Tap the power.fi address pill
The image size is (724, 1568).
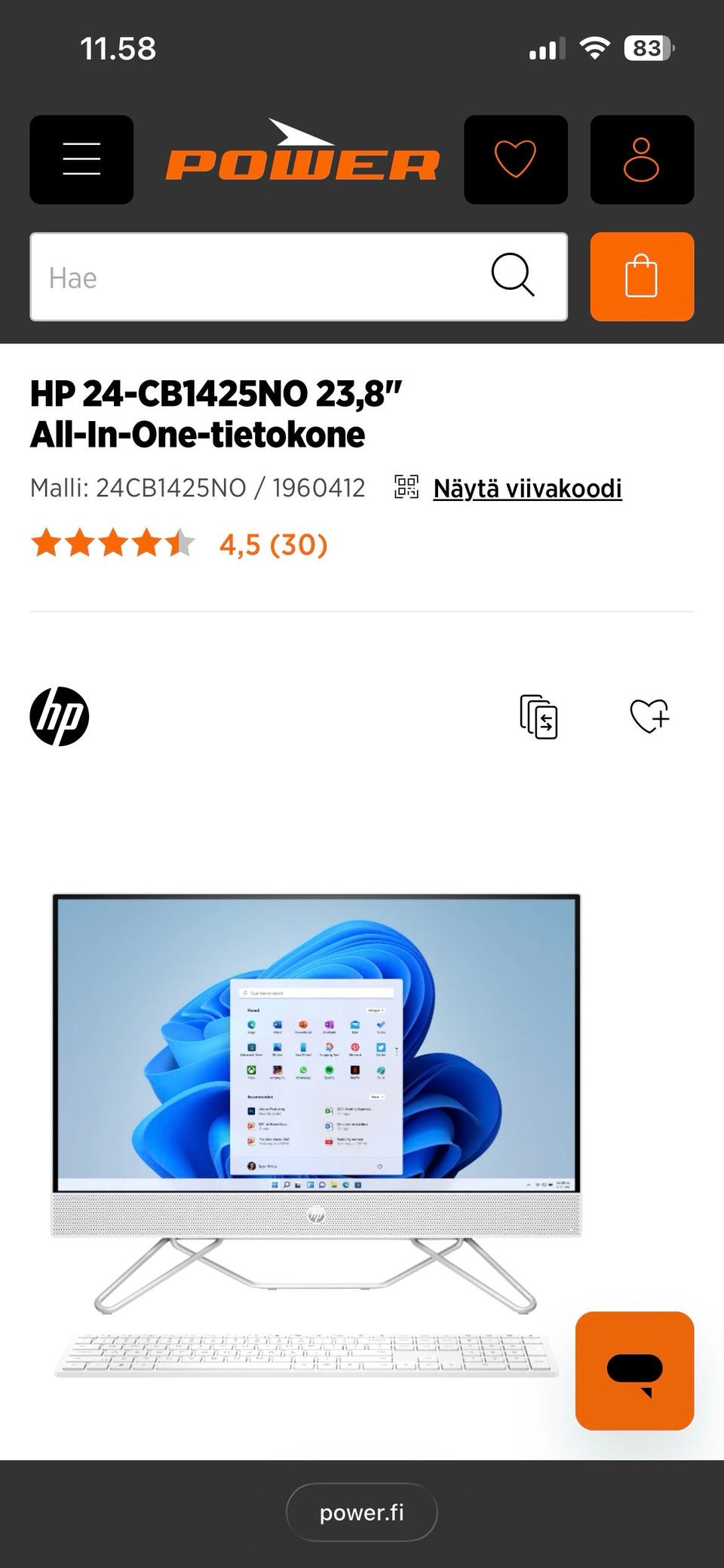click(362, 1512)
